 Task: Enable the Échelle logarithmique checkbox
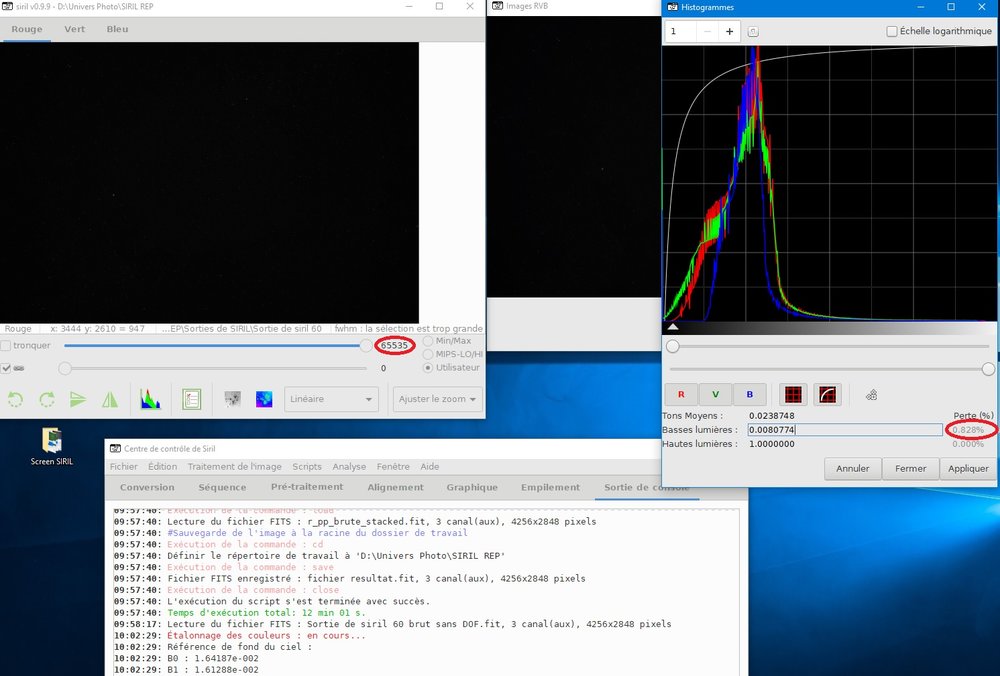[892, 31]
